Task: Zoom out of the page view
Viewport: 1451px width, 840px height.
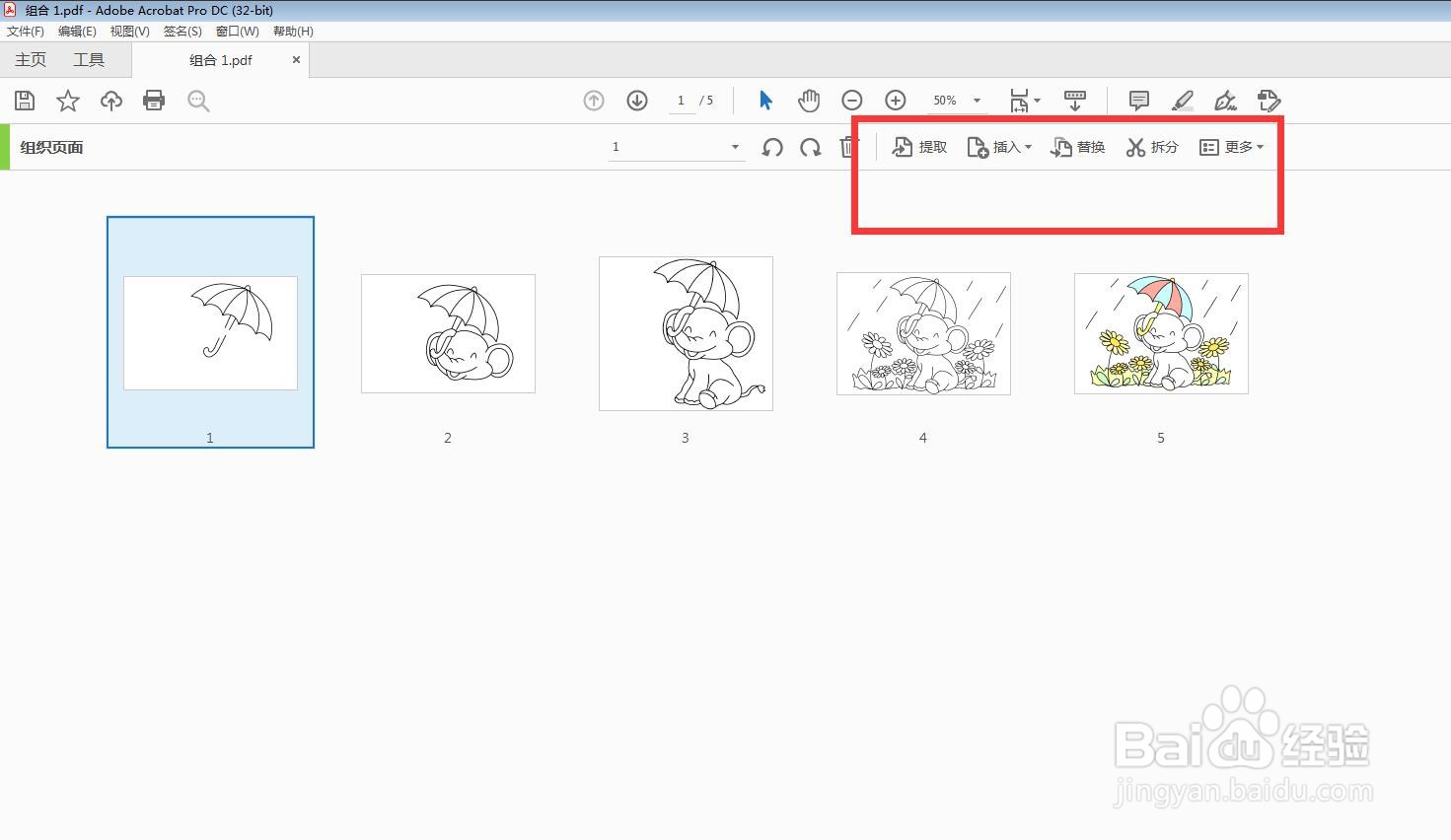Action: tap(851, 100)
